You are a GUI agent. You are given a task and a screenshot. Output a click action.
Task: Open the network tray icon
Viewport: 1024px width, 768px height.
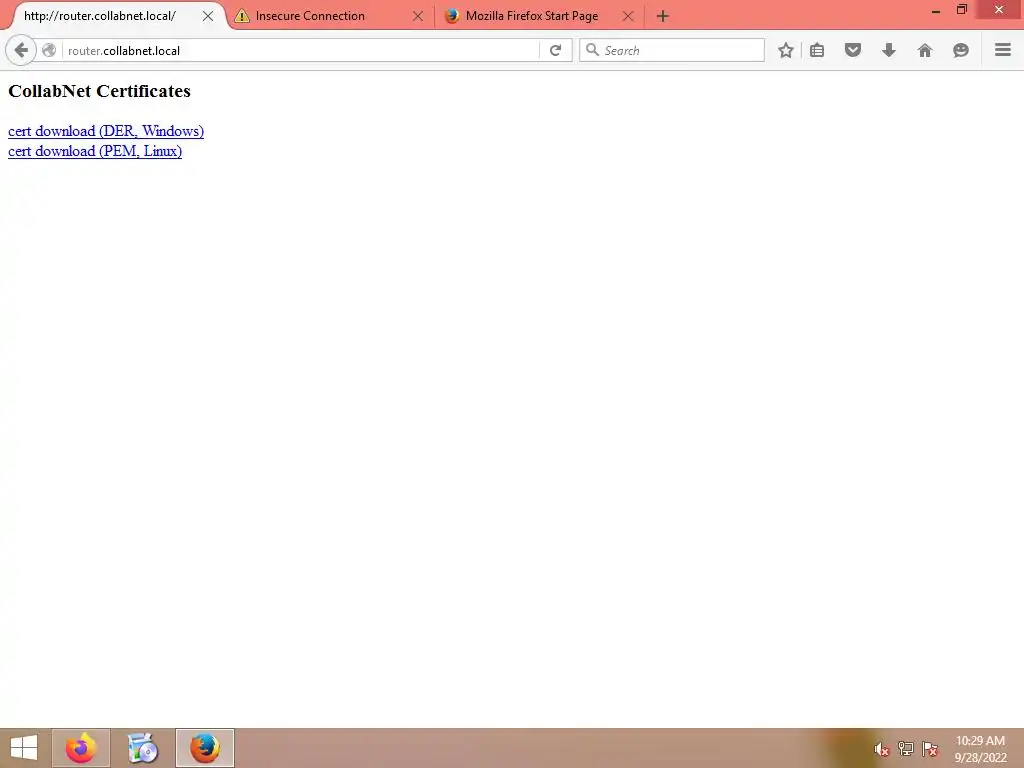coord(906,748)
